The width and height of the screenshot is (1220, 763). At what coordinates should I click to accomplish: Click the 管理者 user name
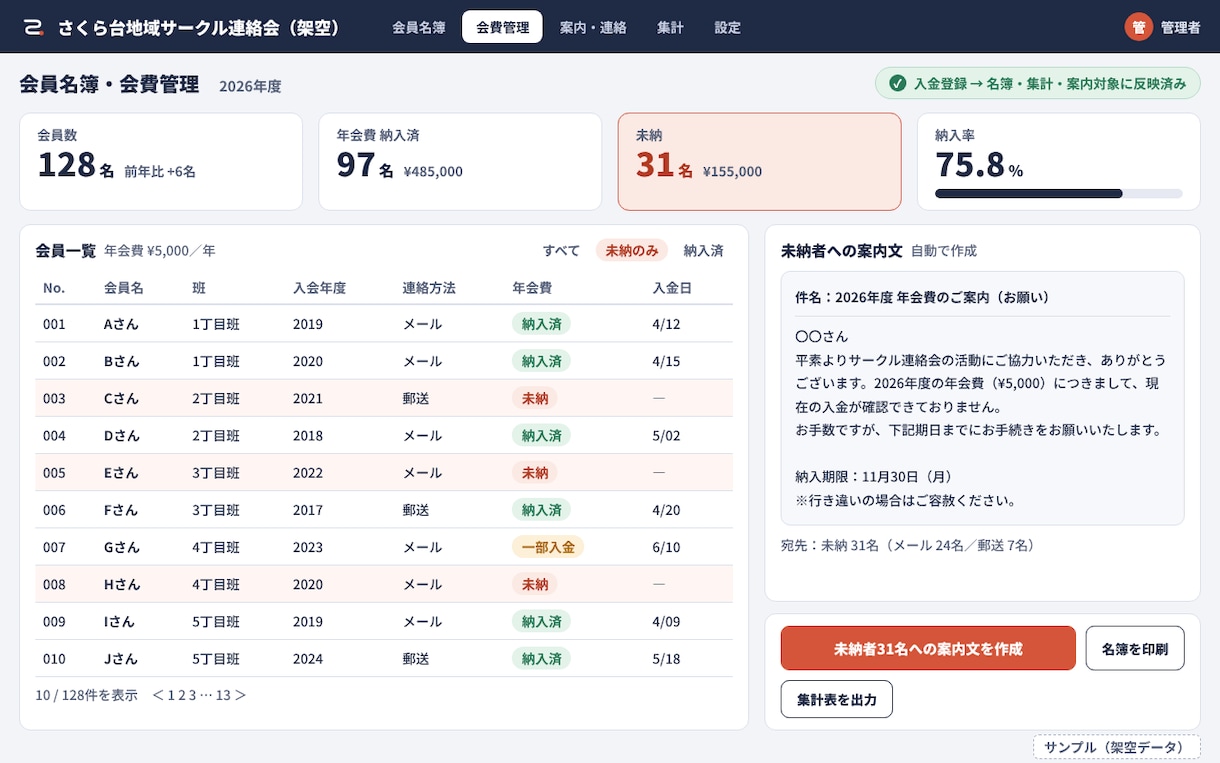[x=1180, y=27]
